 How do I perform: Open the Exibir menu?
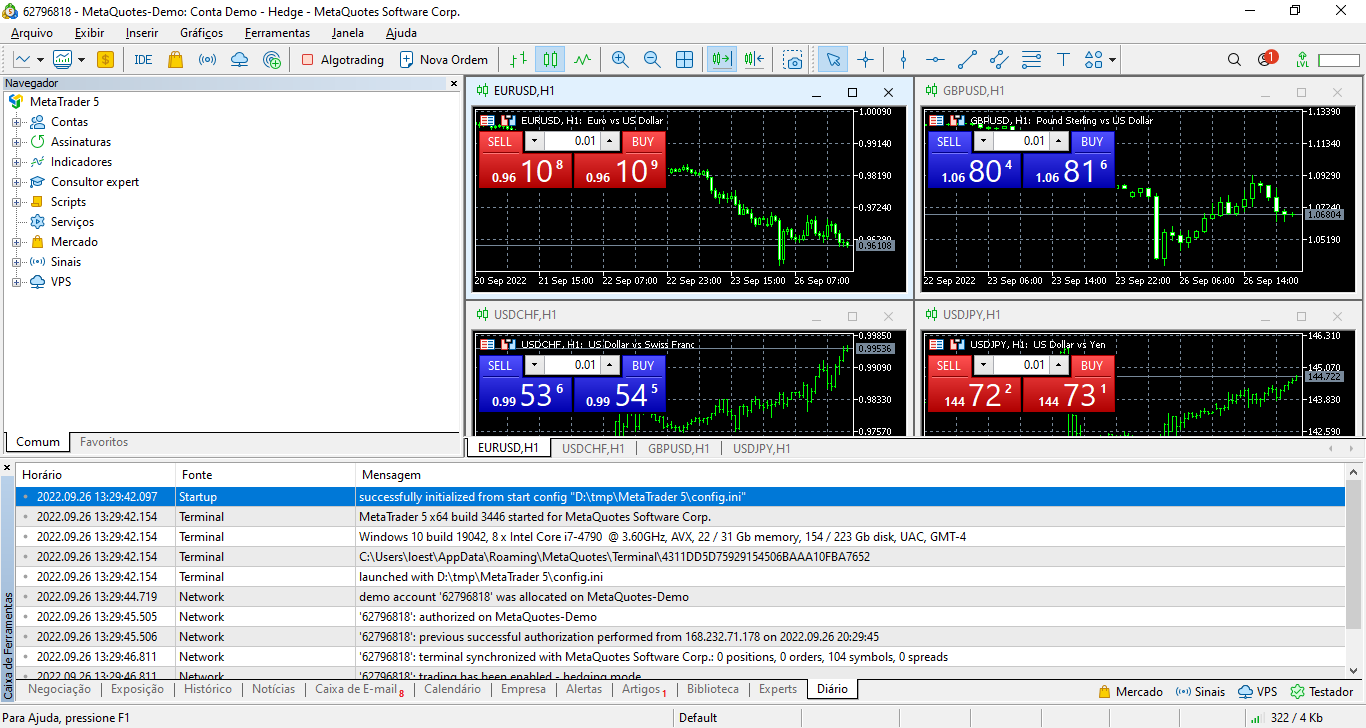pyautogui.click(x=89, y=32)
